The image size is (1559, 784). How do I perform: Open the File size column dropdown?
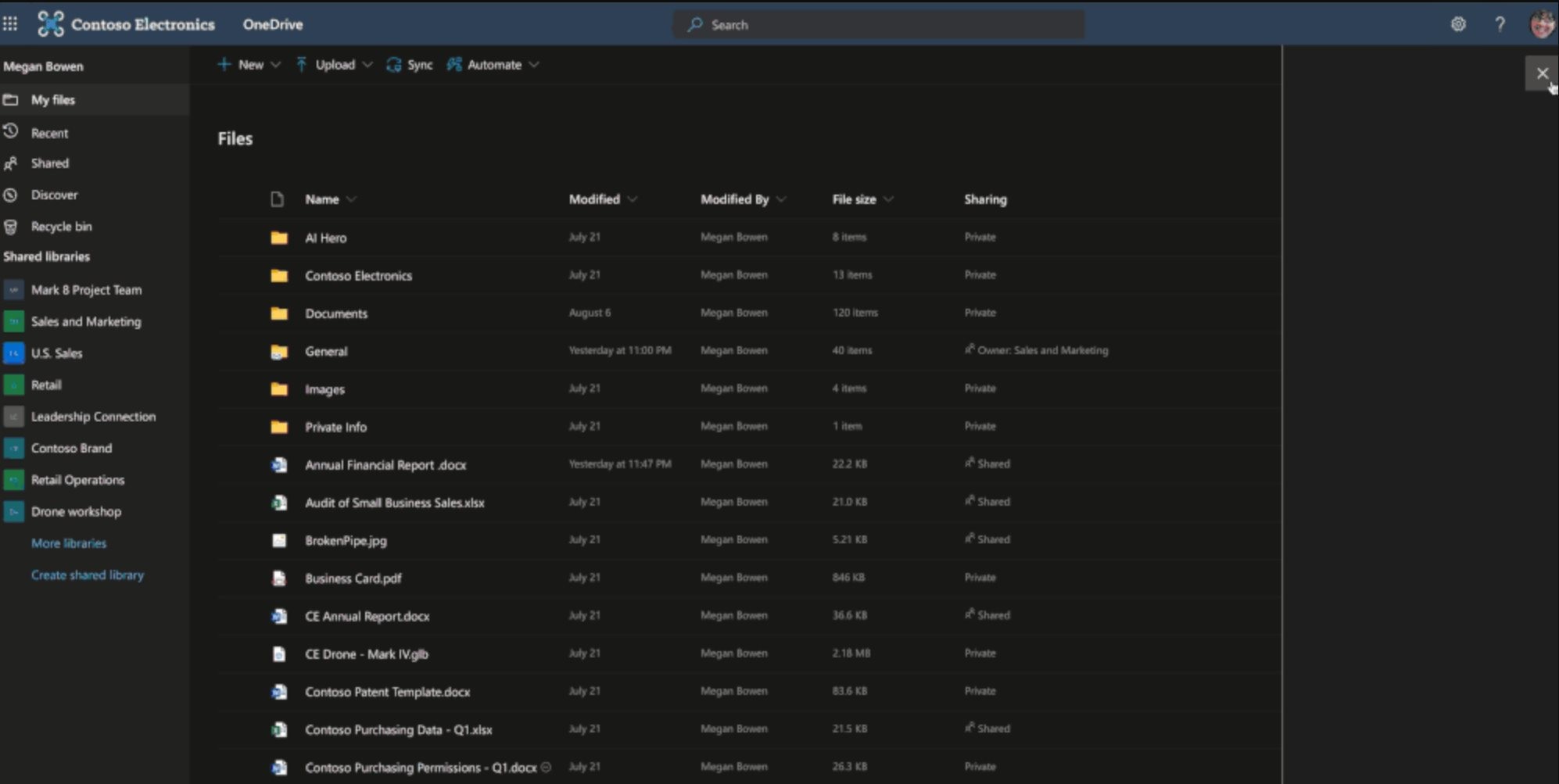pos(888,199)
